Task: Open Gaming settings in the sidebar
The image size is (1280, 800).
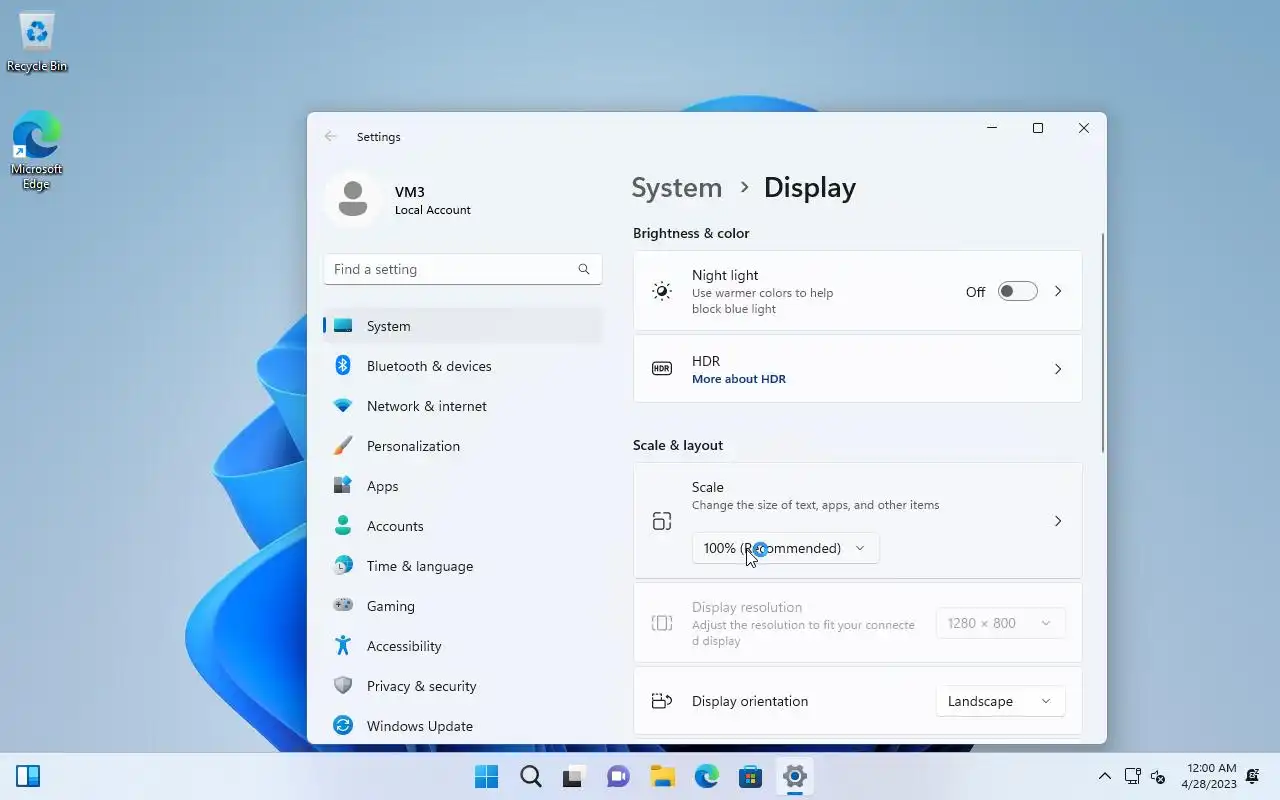Action: click(463, 606)
